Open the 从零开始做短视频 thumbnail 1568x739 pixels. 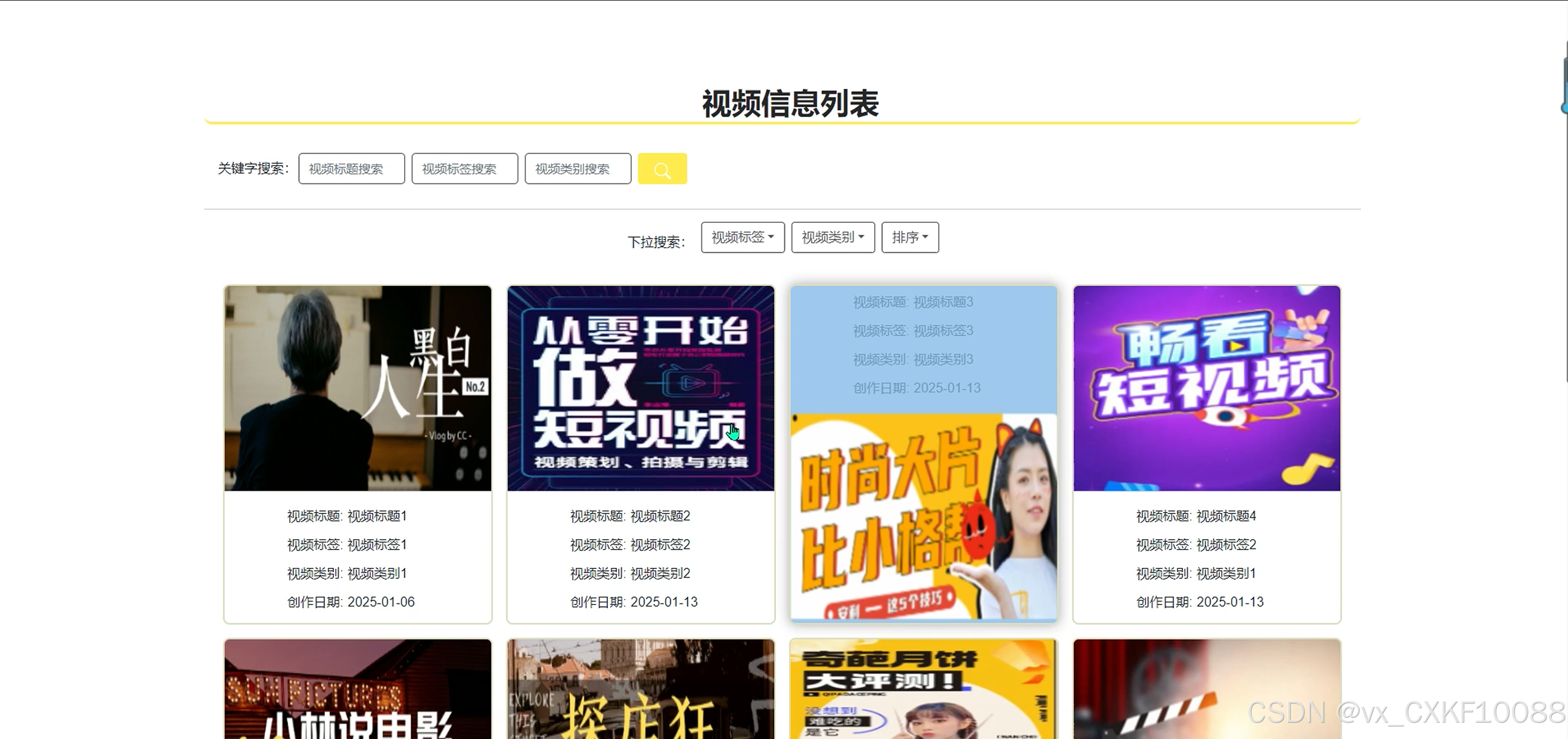click(640, 388)
